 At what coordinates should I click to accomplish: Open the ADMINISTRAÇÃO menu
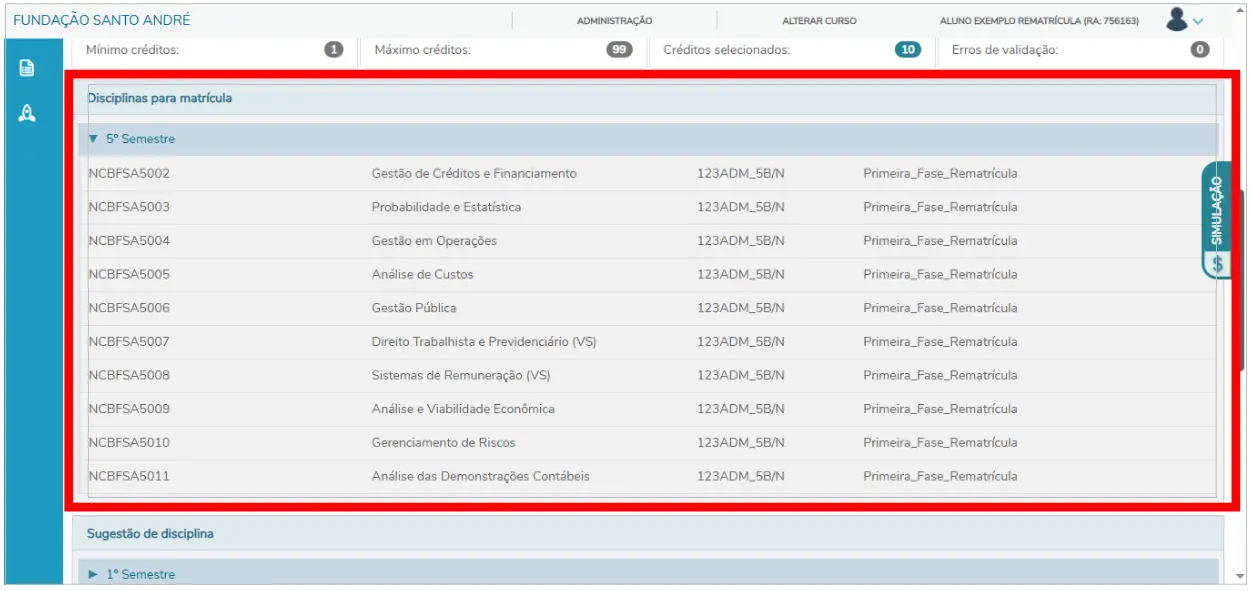[614, 21]
